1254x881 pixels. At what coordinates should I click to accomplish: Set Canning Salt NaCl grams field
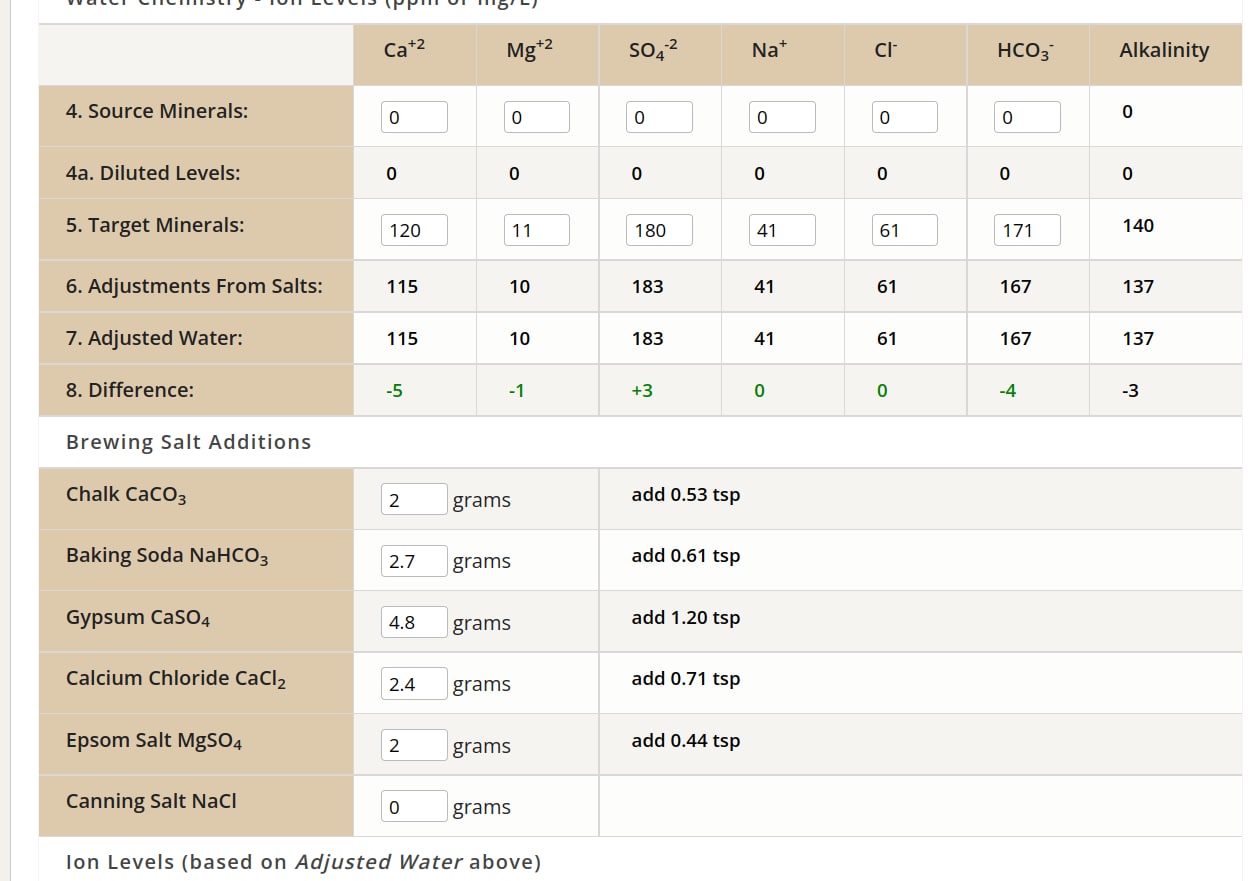click(414, 806)
